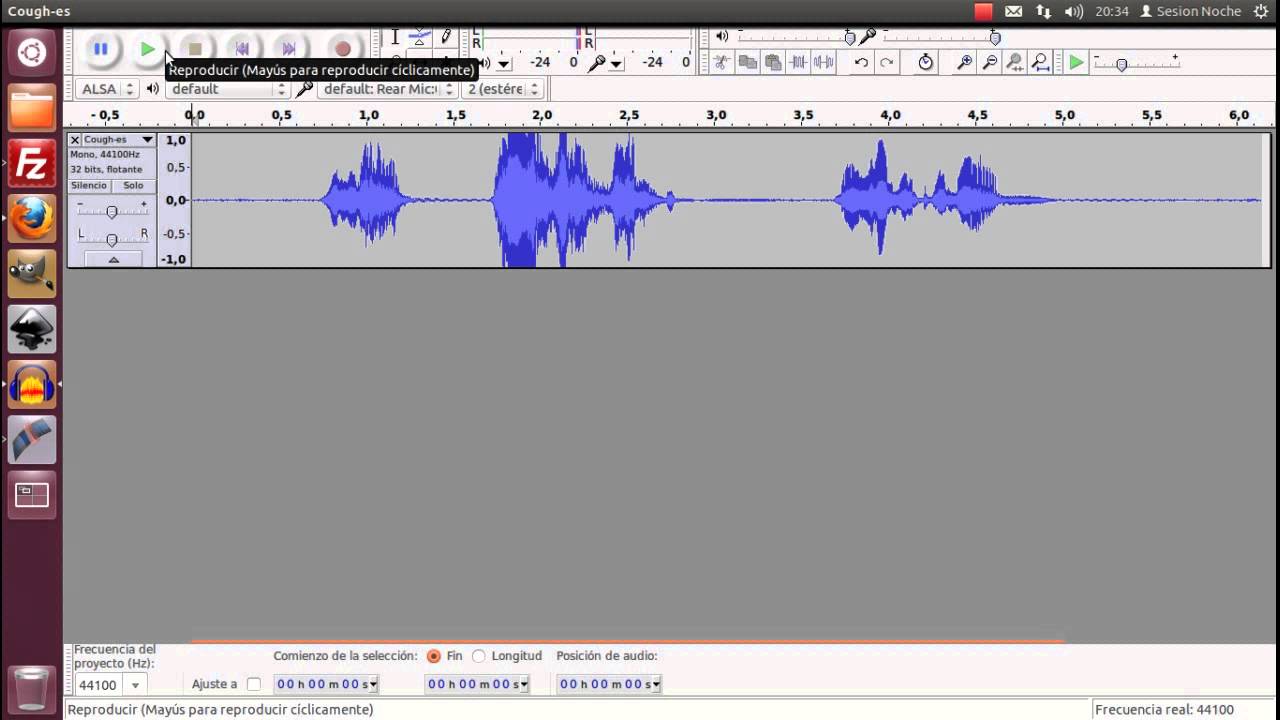Open the sync-lock stopwatch tool
This screenshot has height=720, width=1280.
926,62
